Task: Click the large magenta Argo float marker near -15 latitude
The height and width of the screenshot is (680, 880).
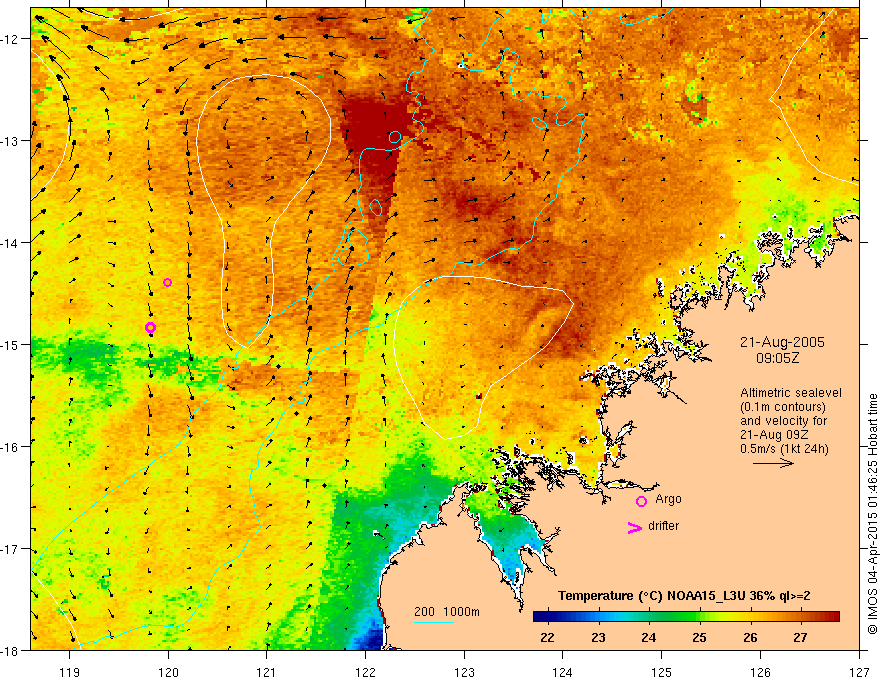Action: point(150,328)
